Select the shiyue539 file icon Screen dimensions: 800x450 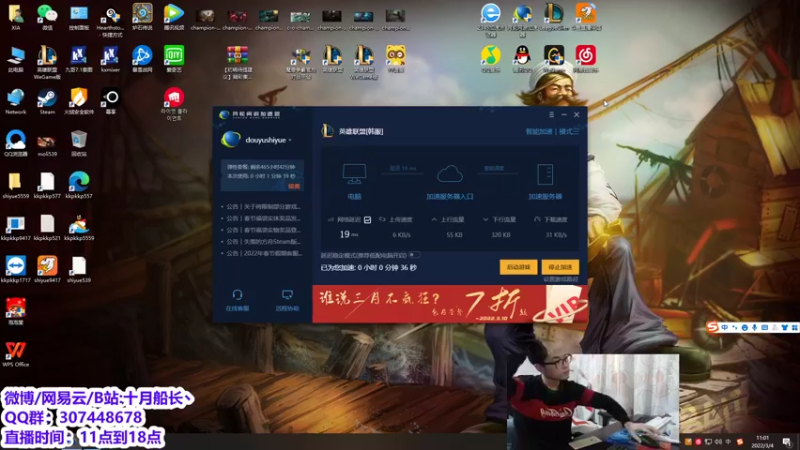(x=79, y=269)
